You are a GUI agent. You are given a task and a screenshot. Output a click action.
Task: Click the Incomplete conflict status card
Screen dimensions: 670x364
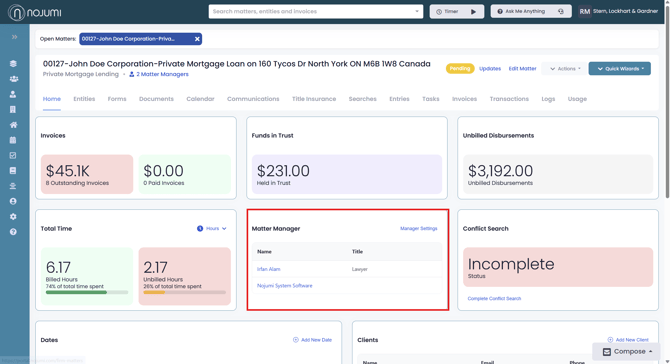(558, 267)
